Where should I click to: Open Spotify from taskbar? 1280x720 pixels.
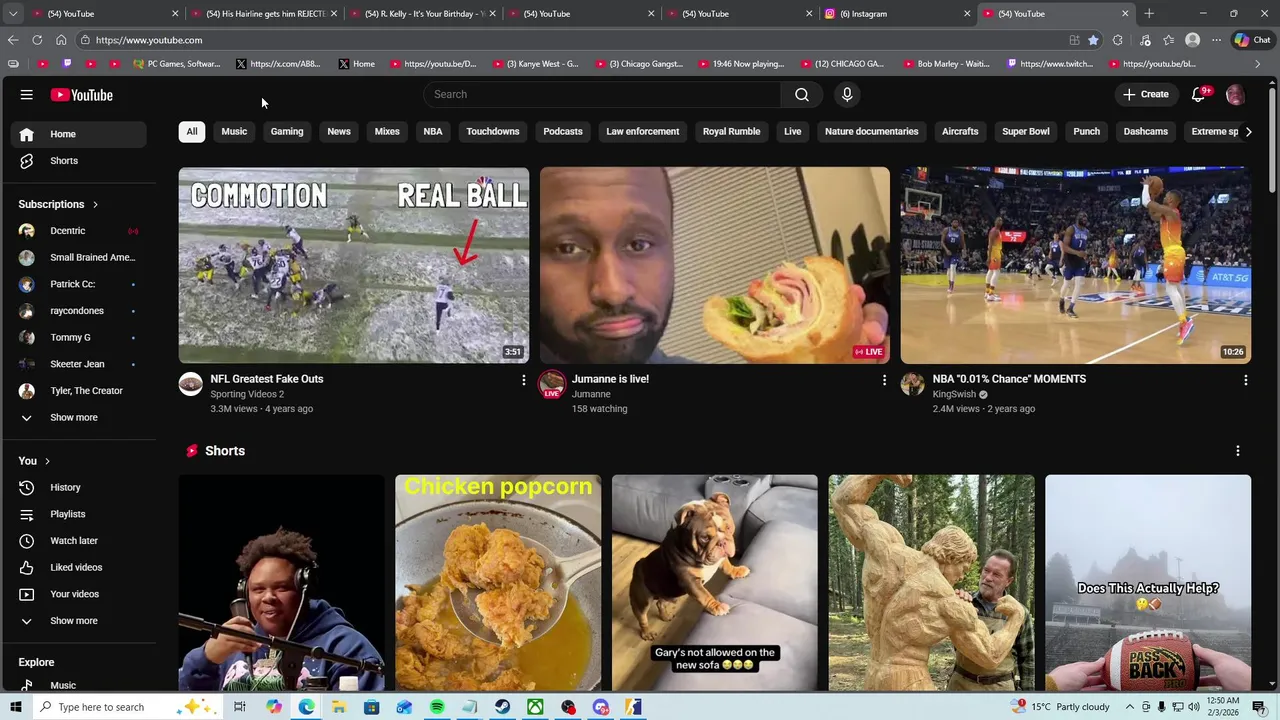pos(437,707)
